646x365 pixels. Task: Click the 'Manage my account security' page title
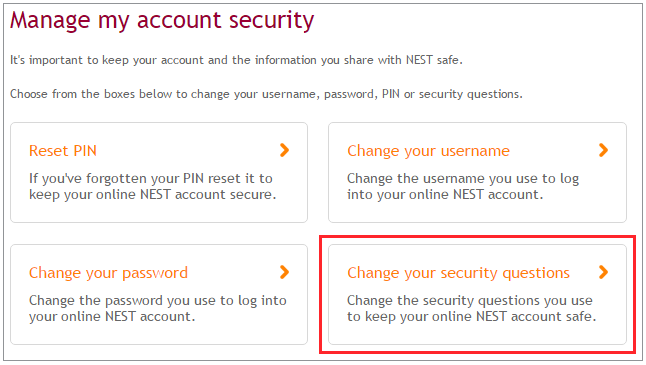[162, 21]
